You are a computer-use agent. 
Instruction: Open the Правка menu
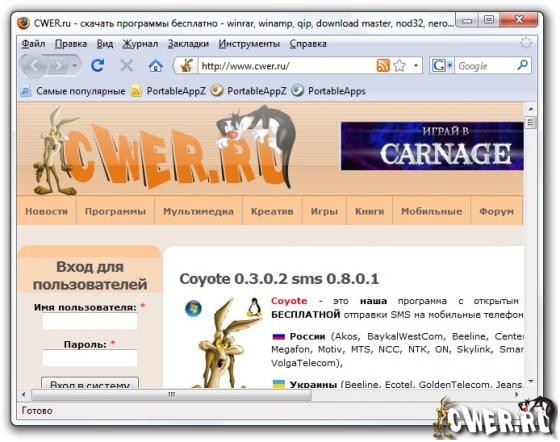71,44
